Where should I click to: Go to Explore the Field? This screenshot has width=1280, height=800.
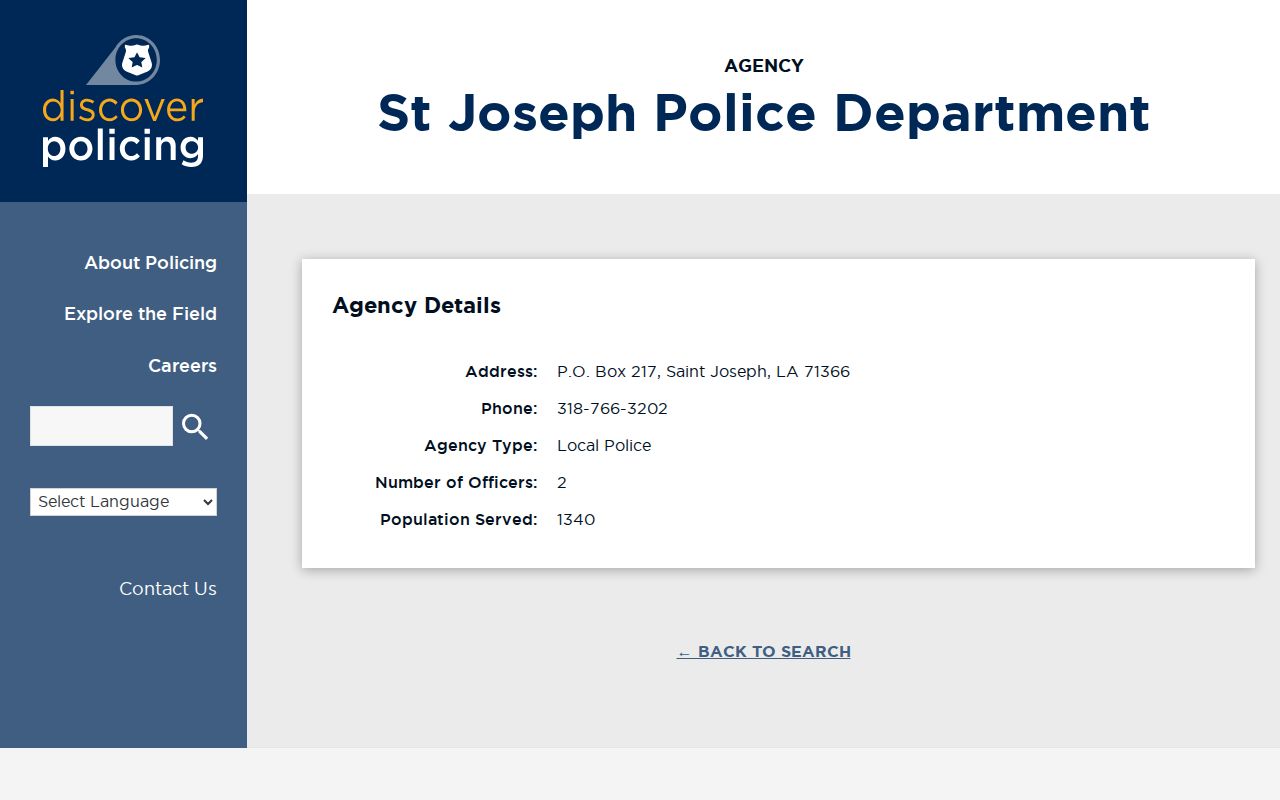tap(140, 314)
